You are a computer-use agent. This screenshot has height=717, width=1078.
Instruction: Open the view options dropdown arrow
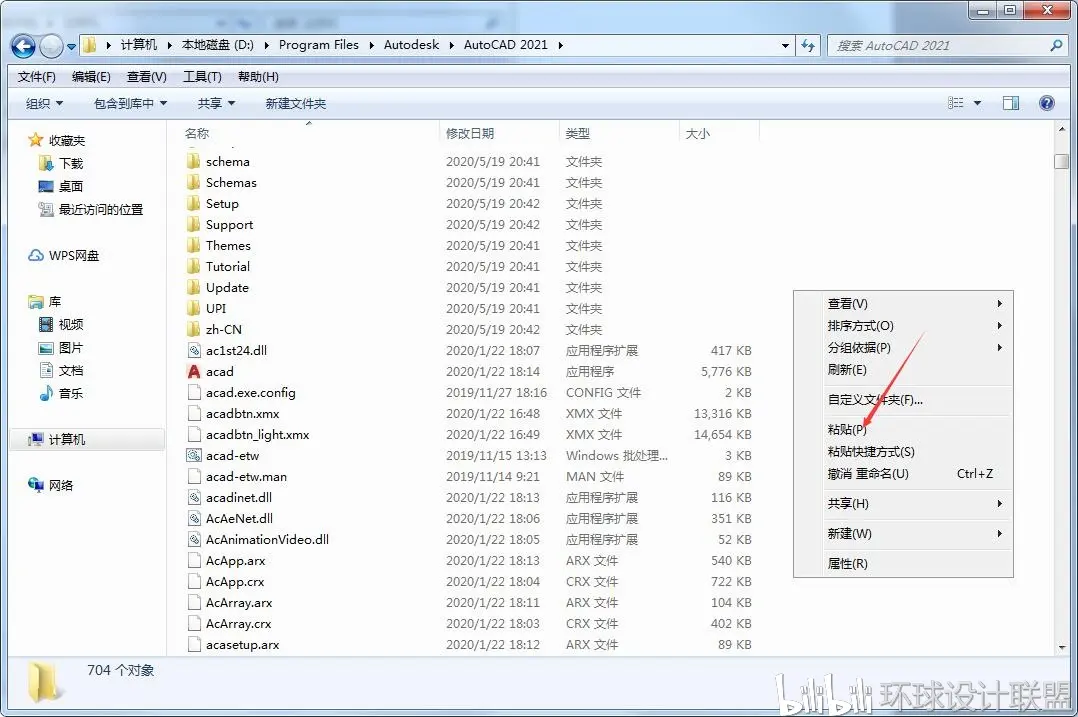point(978,103)
